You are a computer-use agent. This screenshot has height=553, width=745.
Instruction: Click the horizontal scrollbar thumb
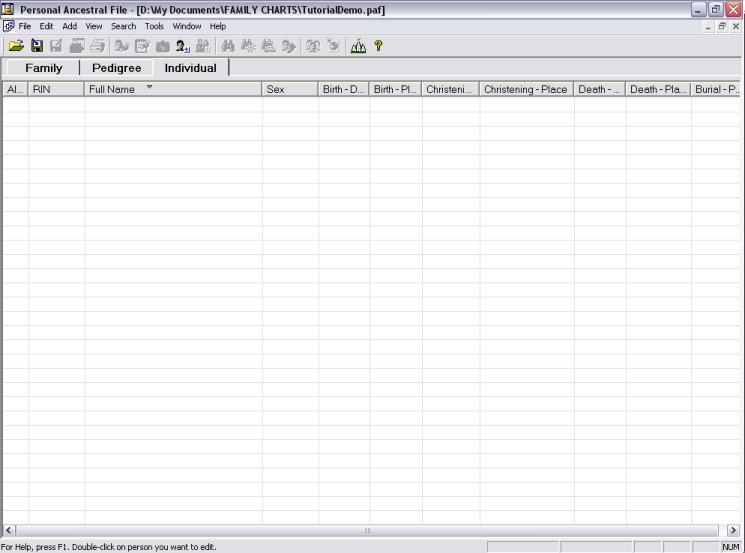(367, 530)
